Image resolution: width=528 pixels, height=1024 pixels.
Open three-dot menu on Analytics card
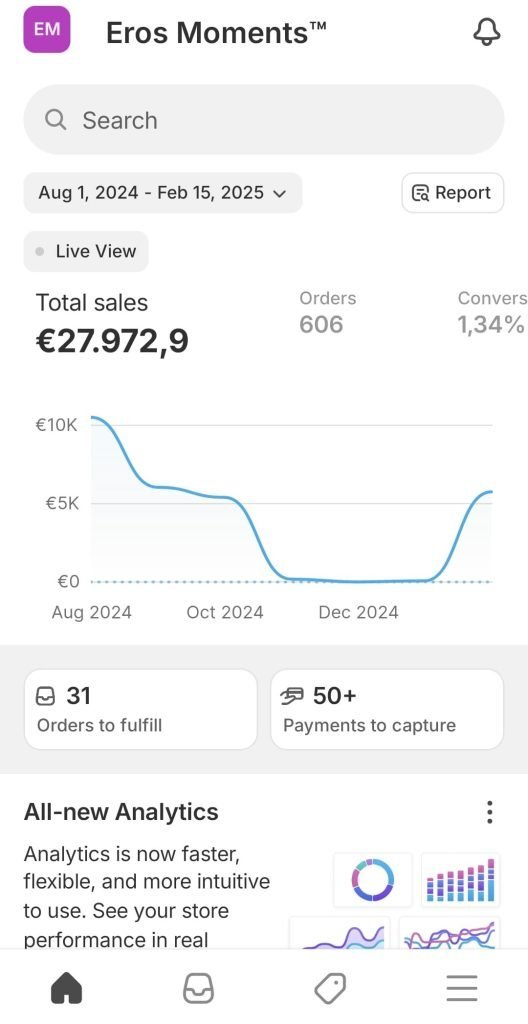489,812
